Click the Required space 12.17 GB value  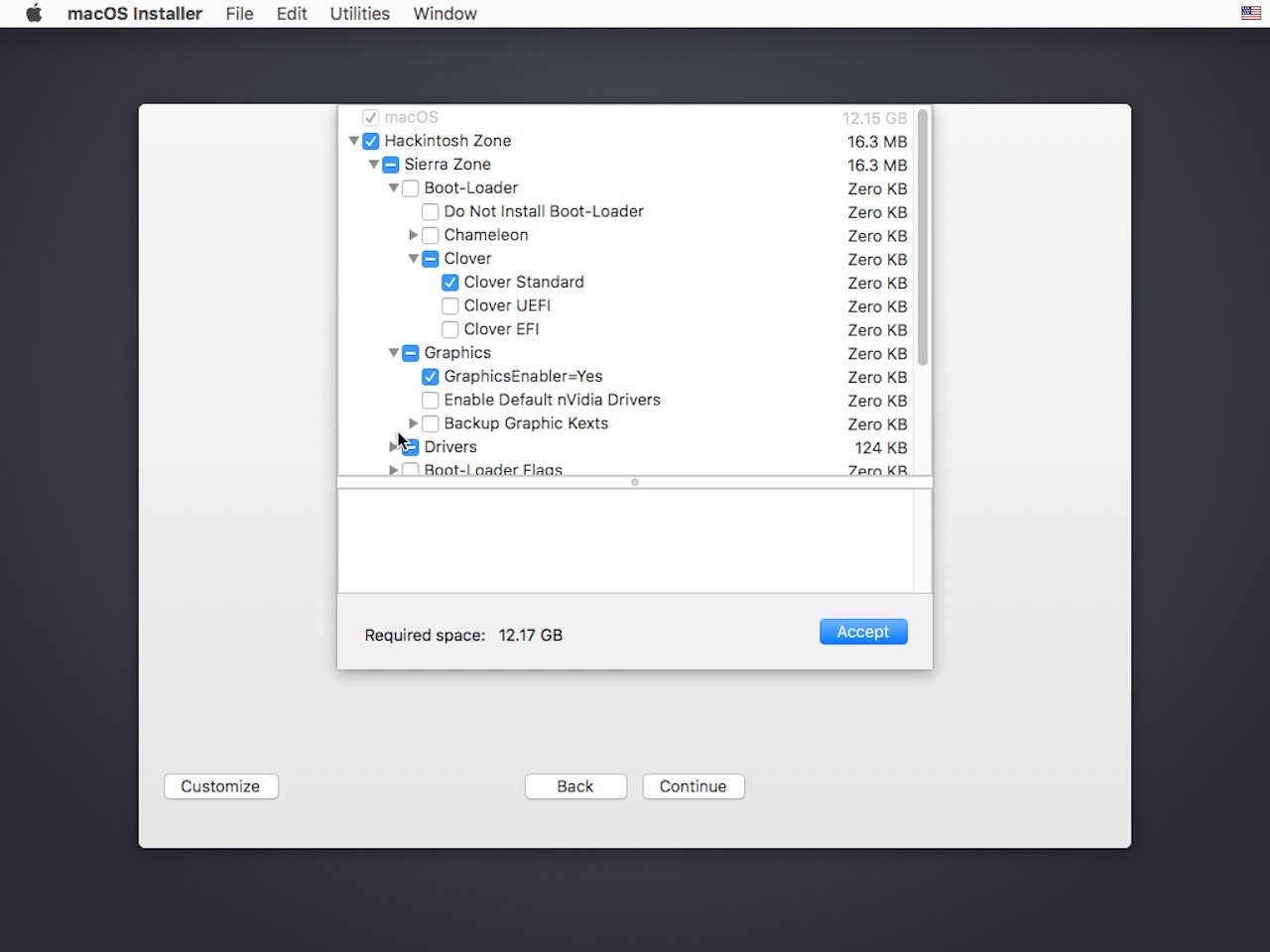pos(531,636)
